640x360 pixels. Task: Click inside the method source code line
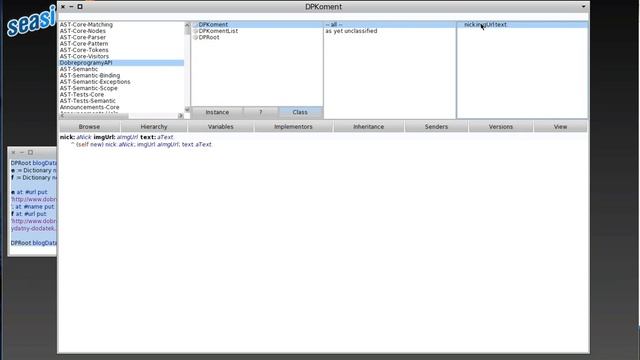point(141,144)
